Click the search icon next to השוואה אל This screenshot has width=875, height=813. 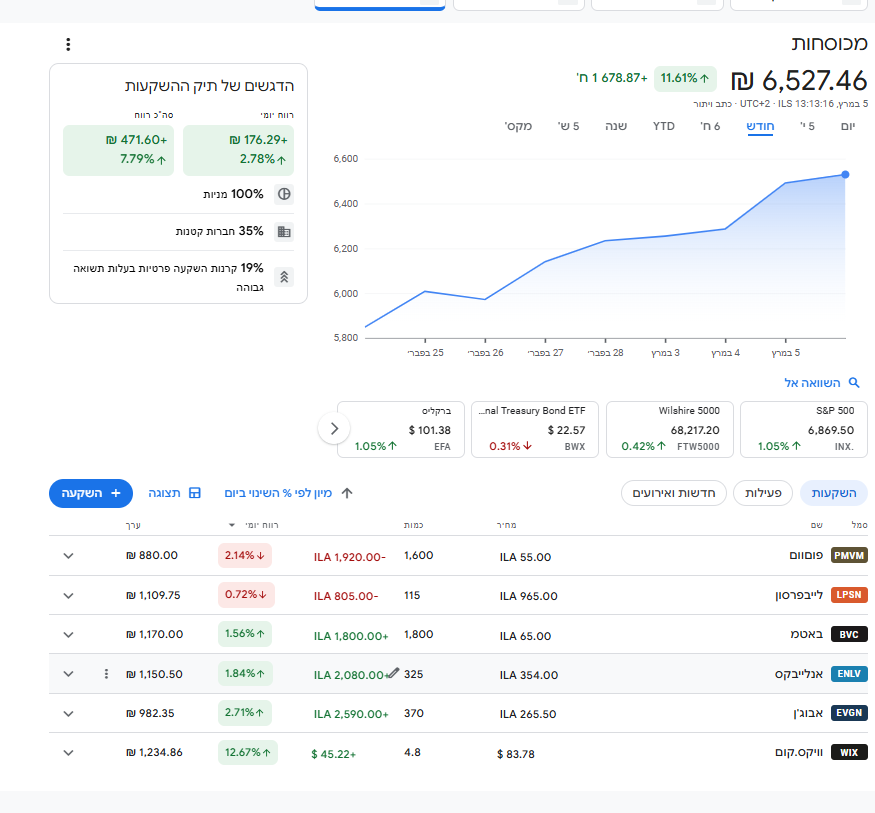coord(853,383)
